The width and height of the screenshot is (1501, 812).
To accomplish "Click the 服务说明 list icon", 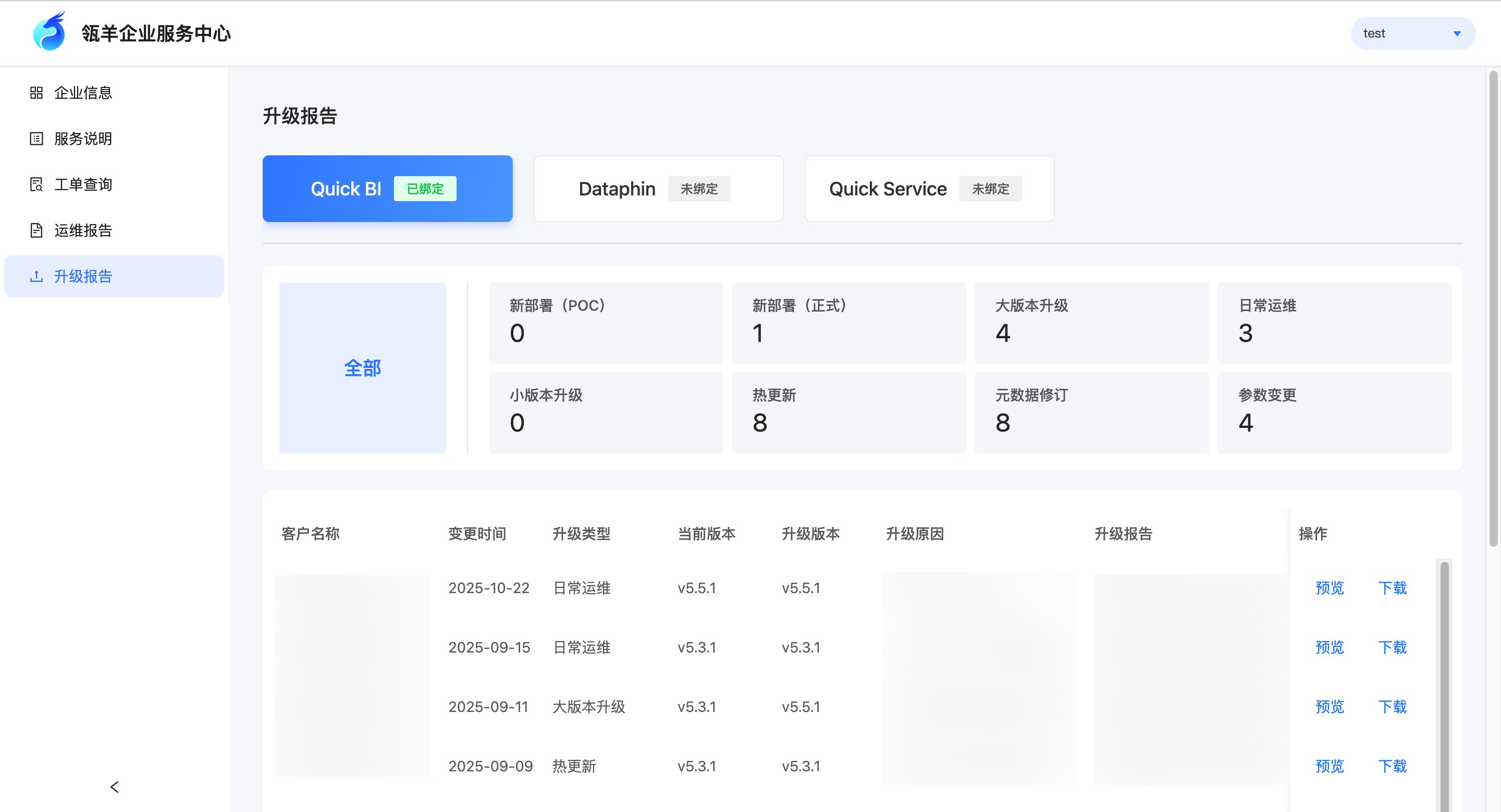I will (x=36, y=139).
